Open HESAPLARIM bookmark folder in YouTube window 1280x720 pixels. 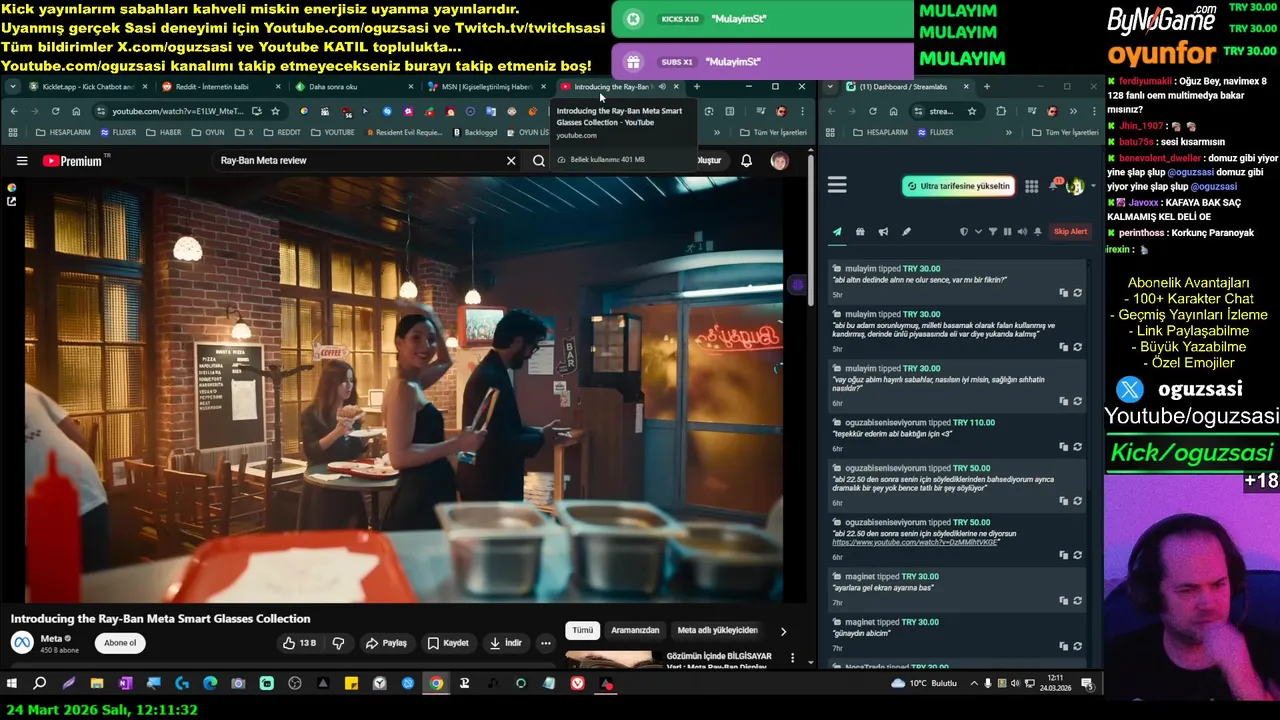(64, 132)
